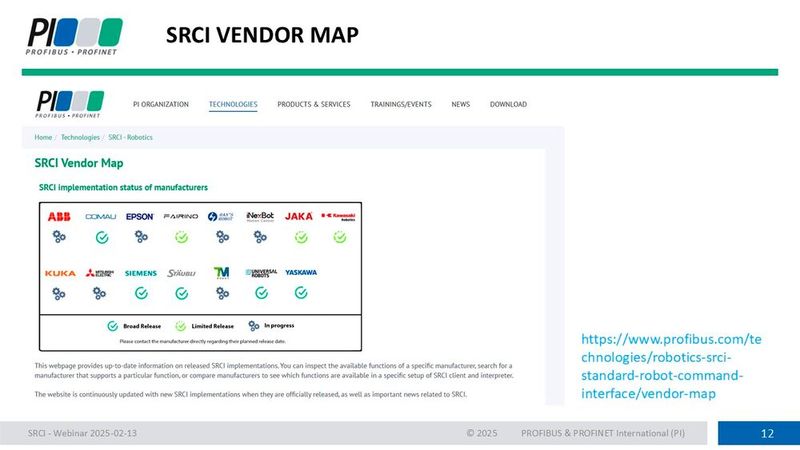Click the 'Limited Release' legend label
This screenshot has width=800, height=450.
(213, 327)
